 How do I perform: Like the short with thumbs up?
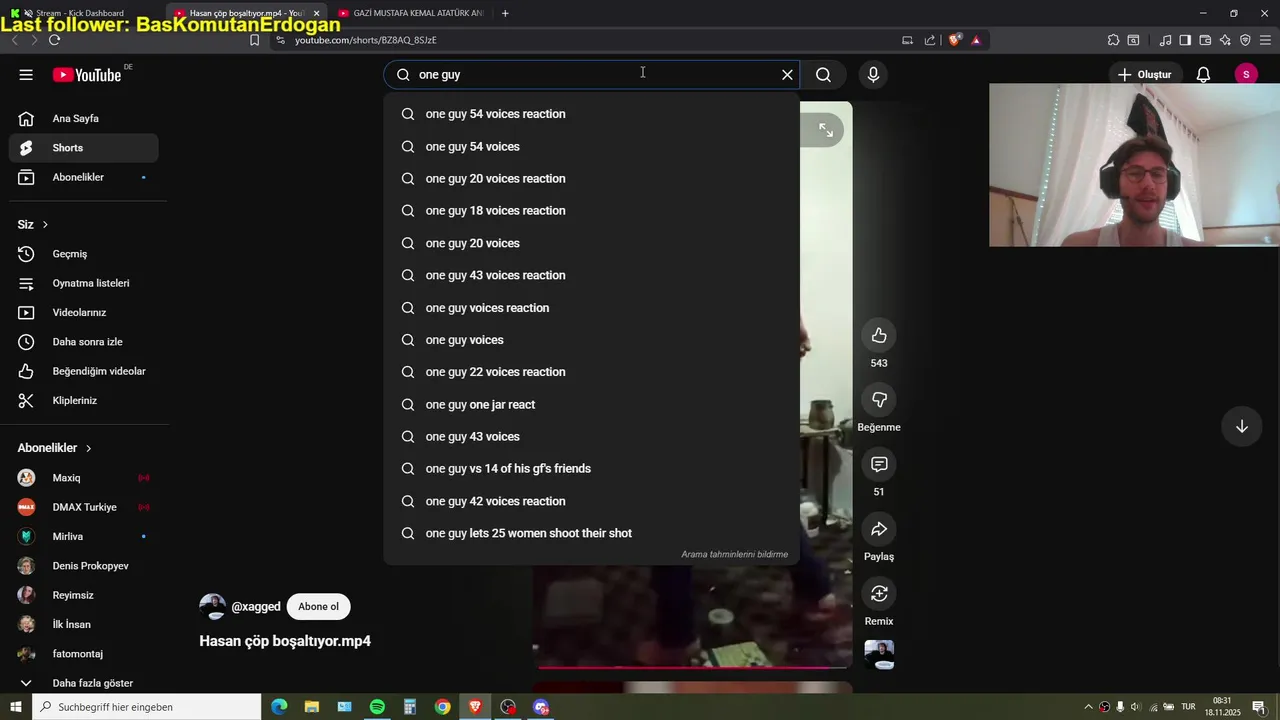879,335
